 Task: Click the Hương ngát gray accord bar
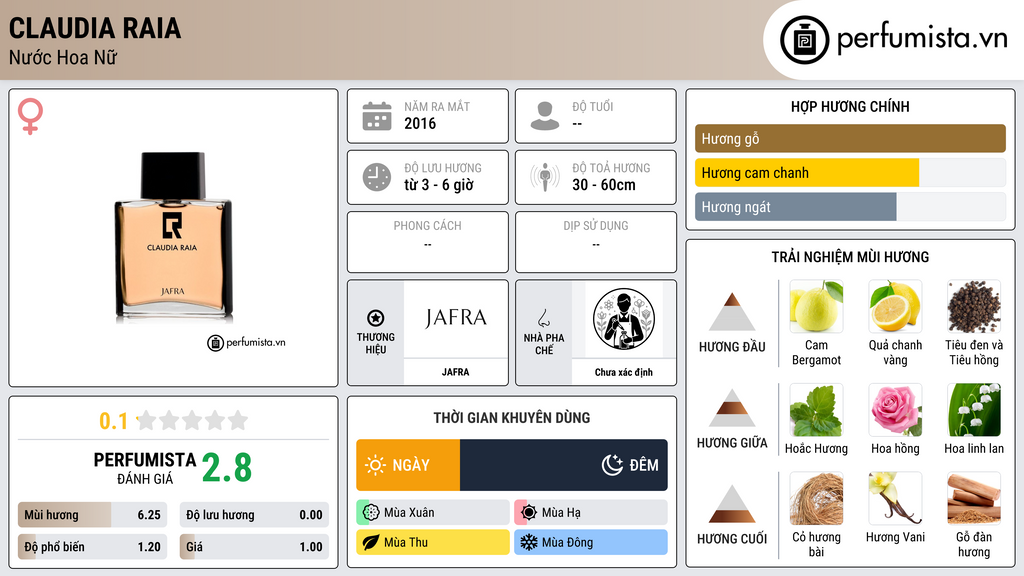click(795, 207)
